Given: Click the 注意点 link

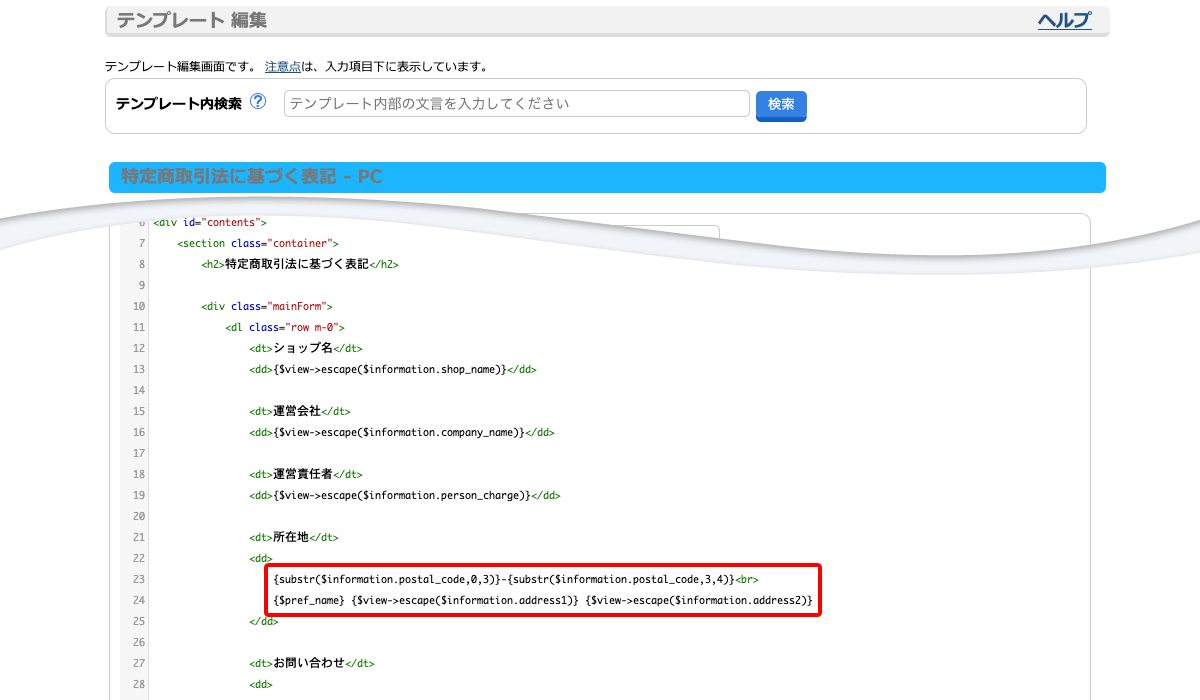Looking at the screenshot, I should pyautogui.click(x=283, y=67).
